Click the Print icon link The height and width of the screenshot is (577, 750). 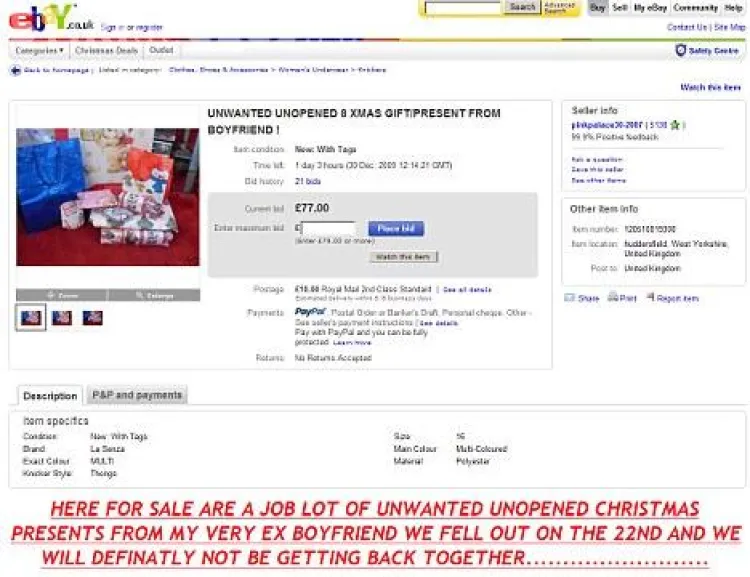coord(612,298)
